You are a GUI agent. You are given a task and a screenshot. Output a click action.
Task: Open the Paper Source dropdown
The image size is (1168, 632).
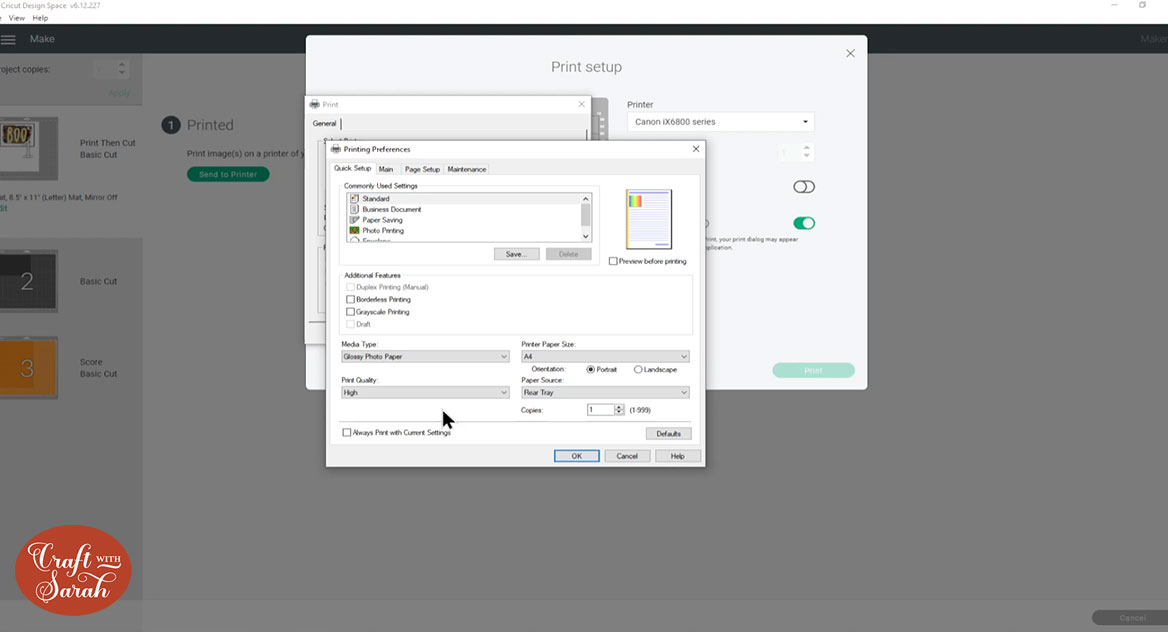(605, 393)
